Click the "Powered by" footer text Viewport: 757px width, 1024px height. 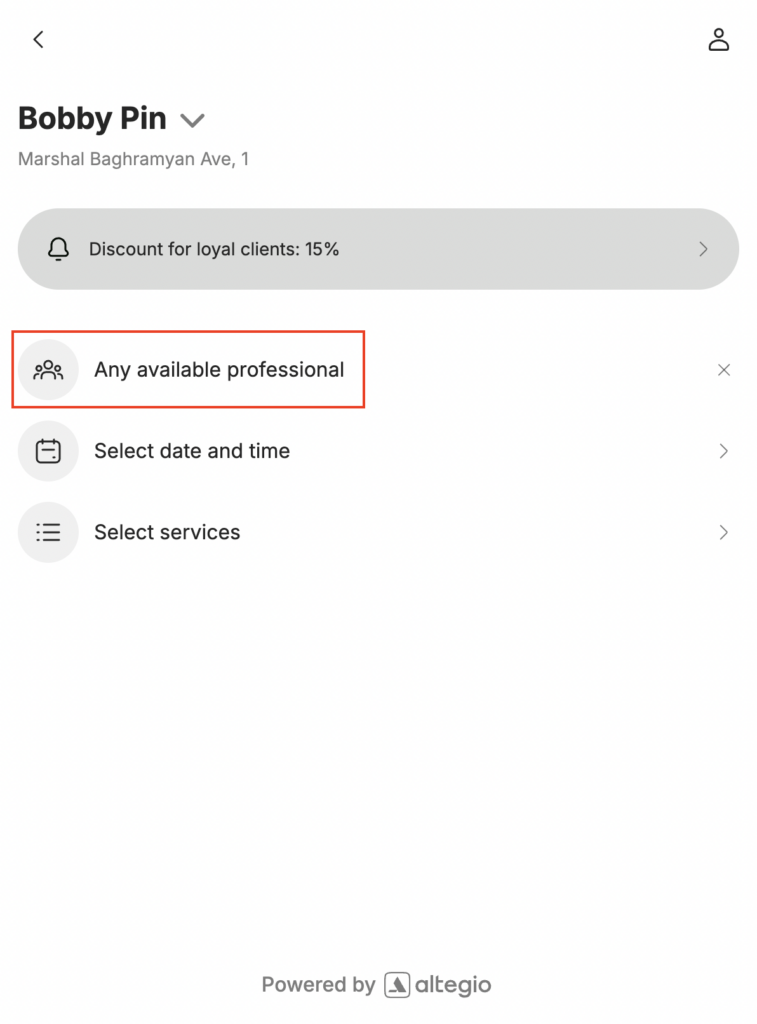[318, 985]
